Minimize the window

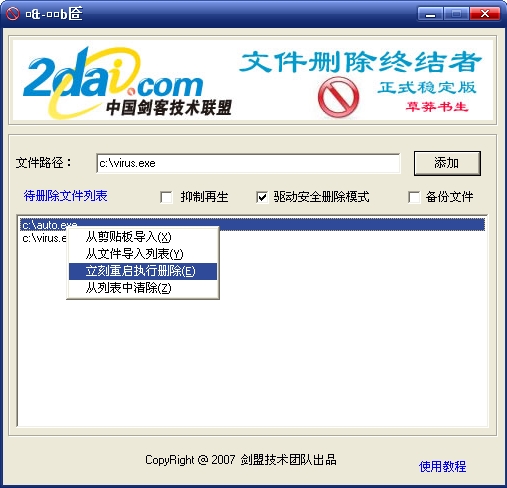430,14
